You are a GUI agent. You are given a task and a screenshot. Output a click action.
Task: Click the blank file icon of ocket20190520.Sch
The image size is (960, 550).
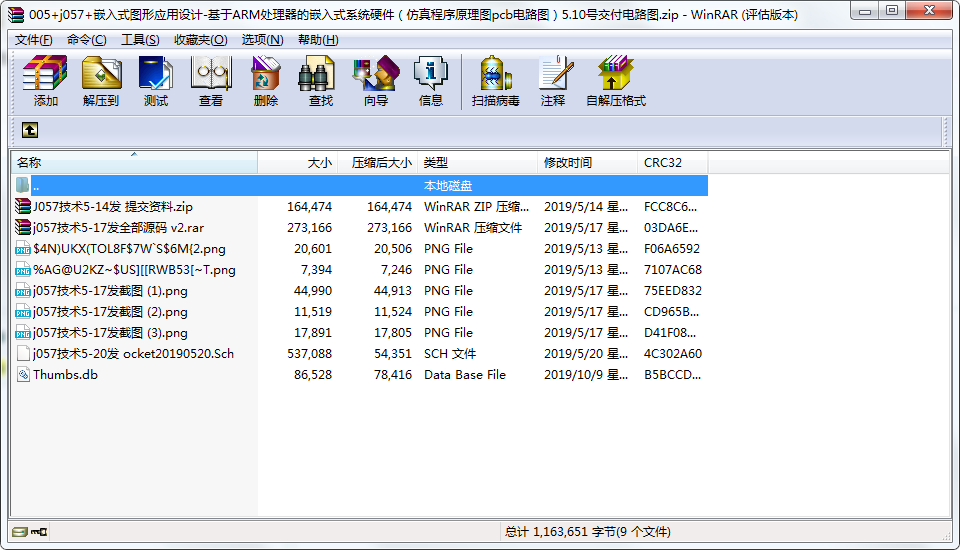coord(23,353)
